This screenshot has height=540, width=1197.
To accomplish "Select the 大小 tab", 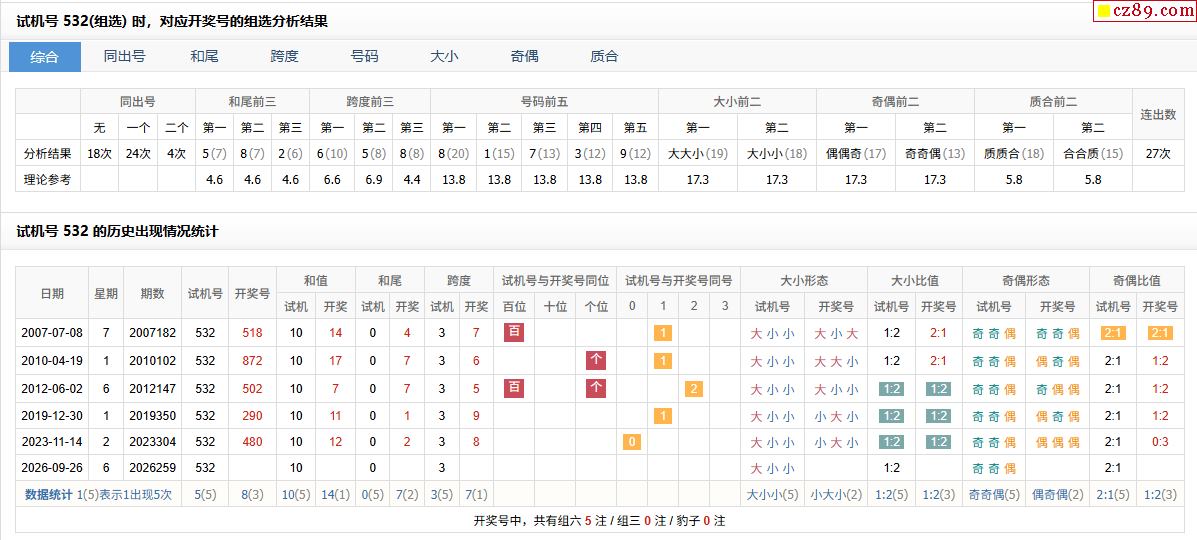I will (x=444, y=57).
